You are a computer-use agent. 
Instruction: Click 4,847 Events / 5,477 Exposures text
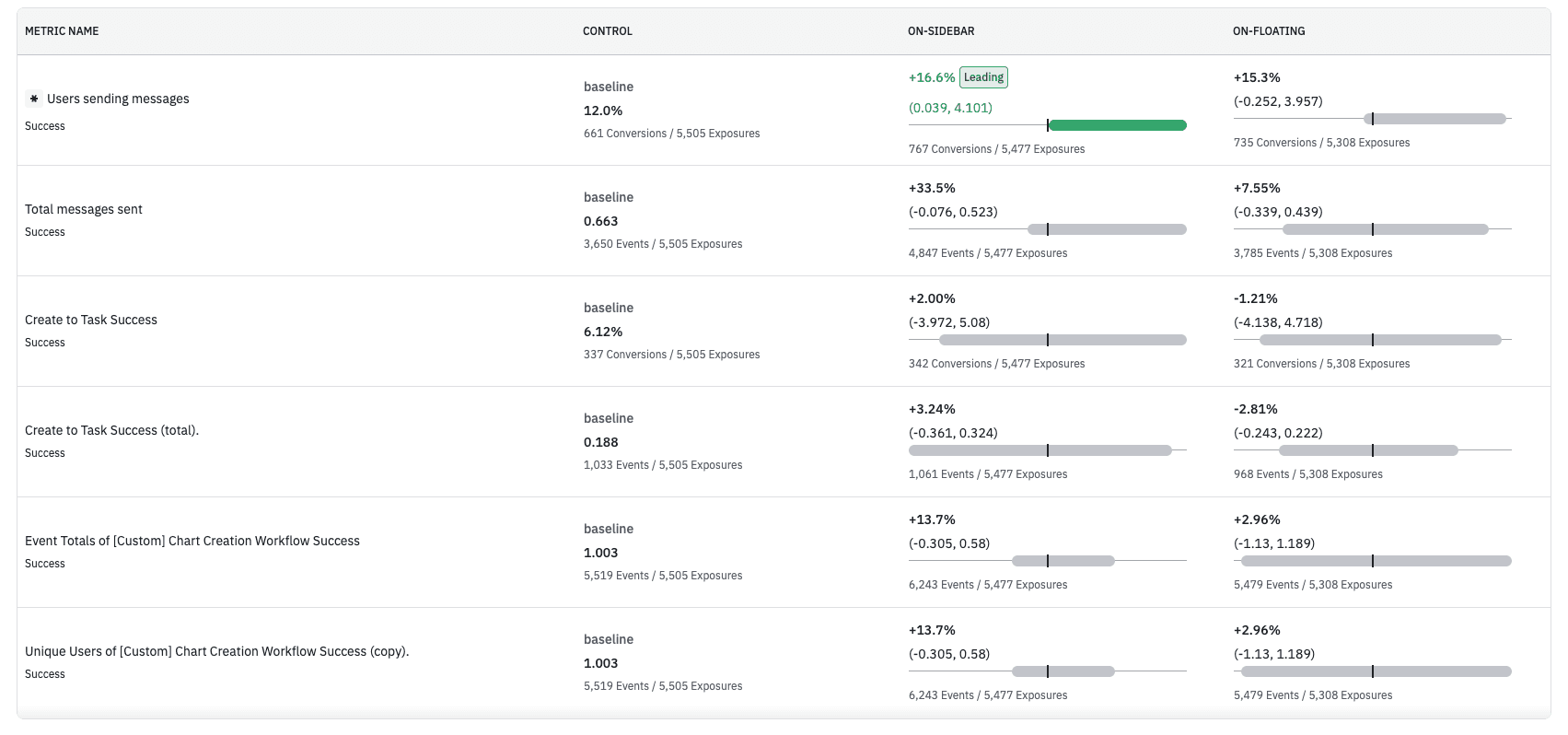coord(988,253)
